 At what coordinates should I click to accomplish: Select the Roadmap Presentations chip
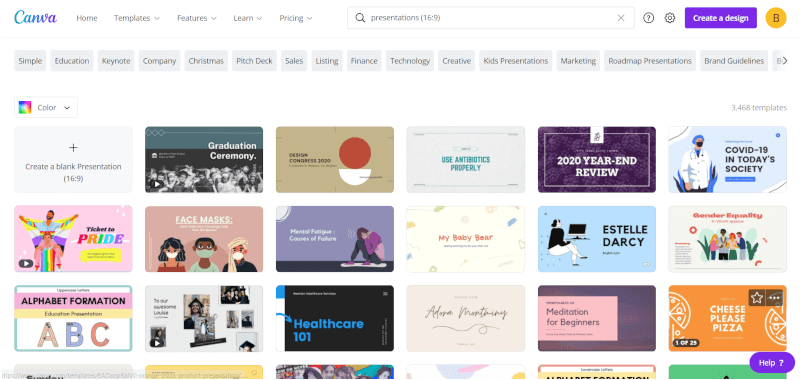pos(650,61)
